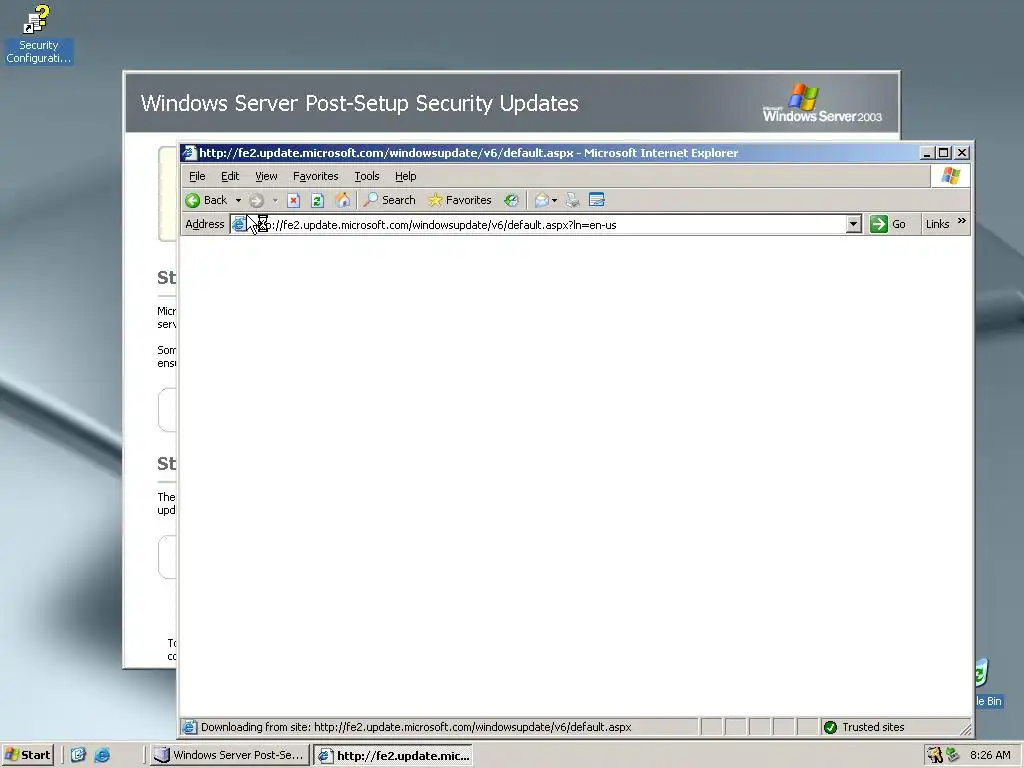
Task: Click the Internet Explorer title bar icon
Action: point(189,153)
